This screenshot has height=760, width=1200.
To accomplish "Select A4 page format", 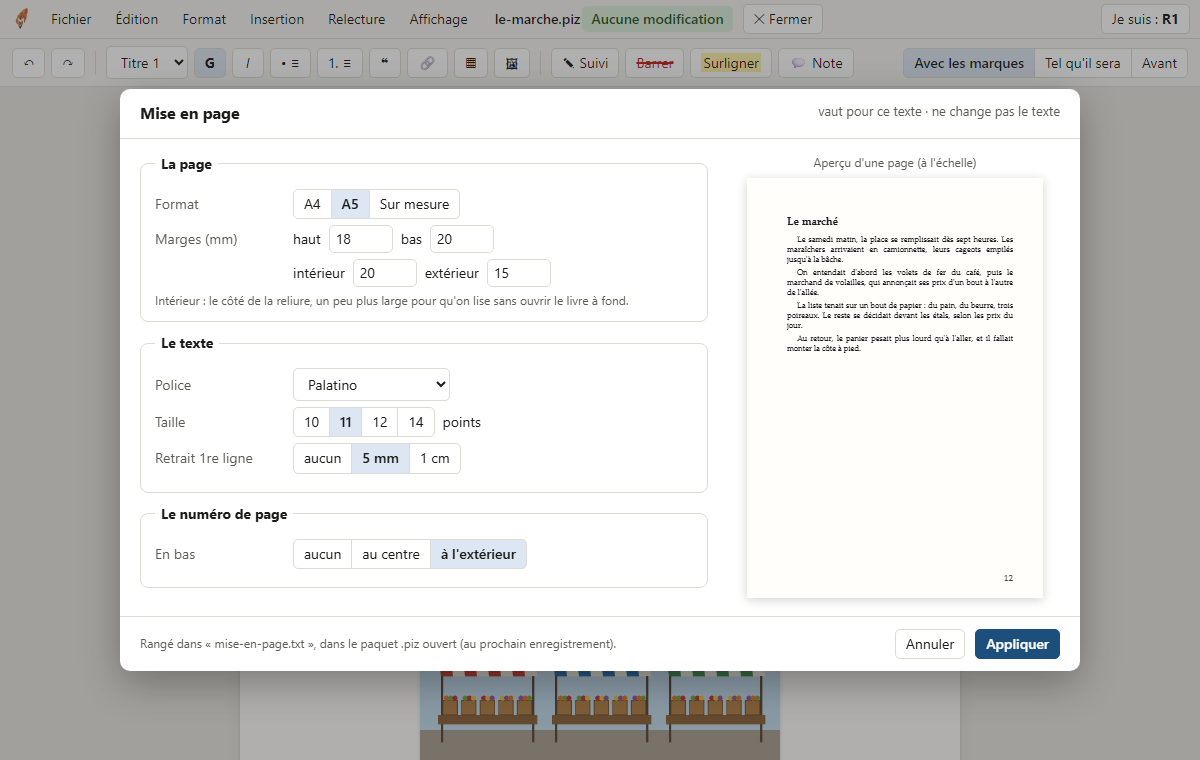I will [312, 204].
